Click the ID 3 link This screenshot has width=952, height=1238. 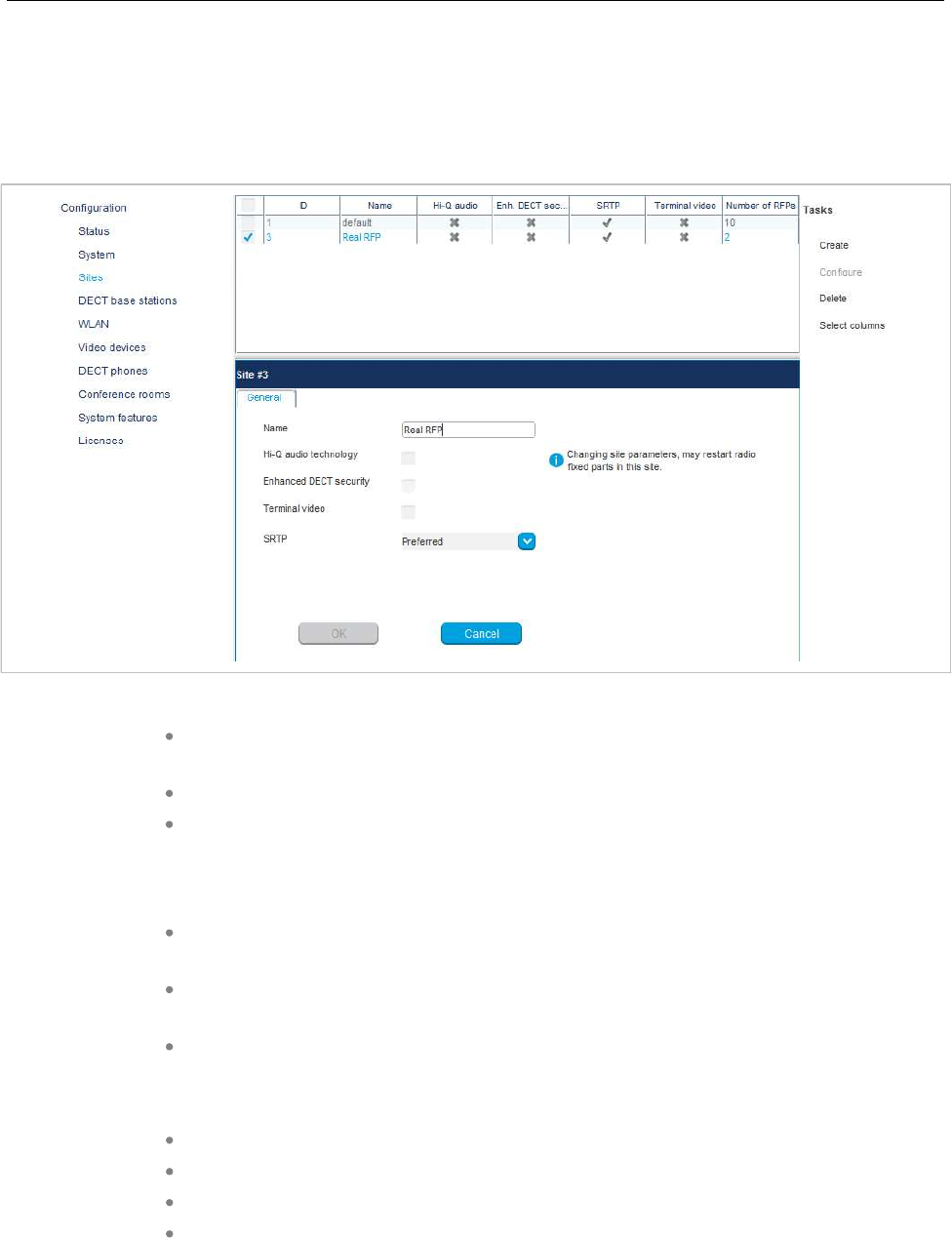269,237
